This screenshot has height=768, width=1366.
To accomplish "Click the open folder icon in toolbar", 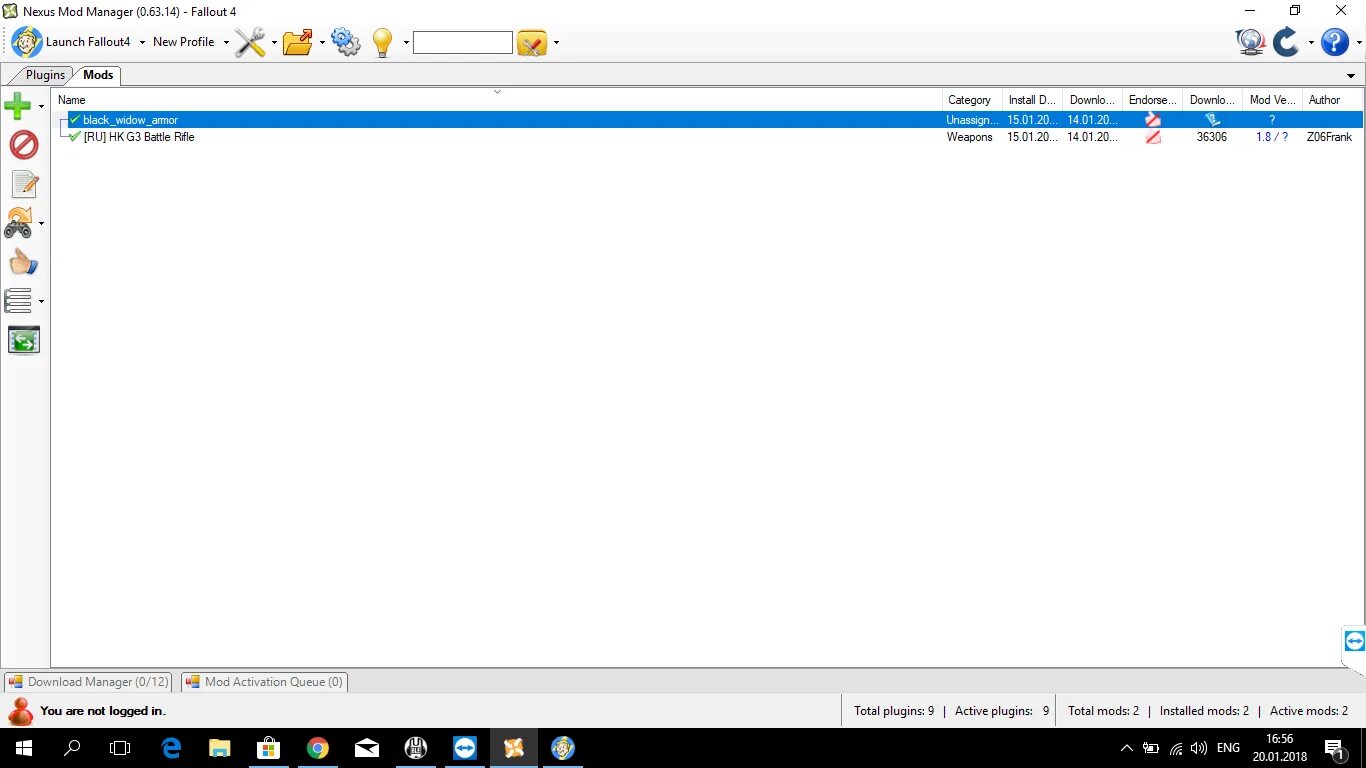I will (298, 42).
